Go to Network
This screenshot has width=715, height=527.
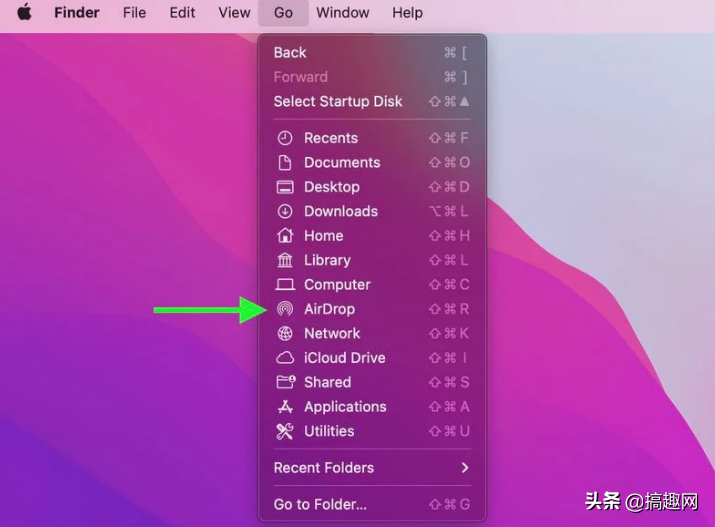372,334
